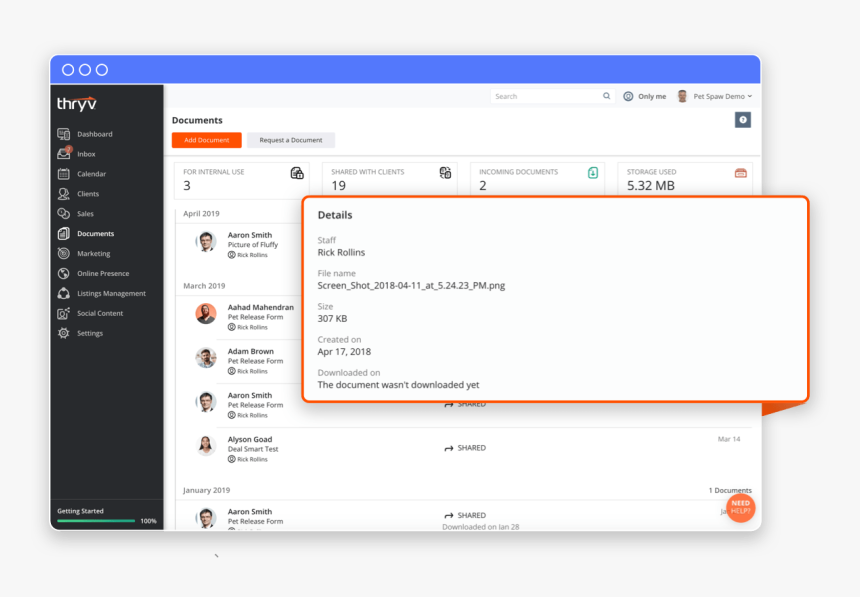Go to Dashboard in the sidebar
The width and height of the screenshot is (860, 597).
(94, 134)
